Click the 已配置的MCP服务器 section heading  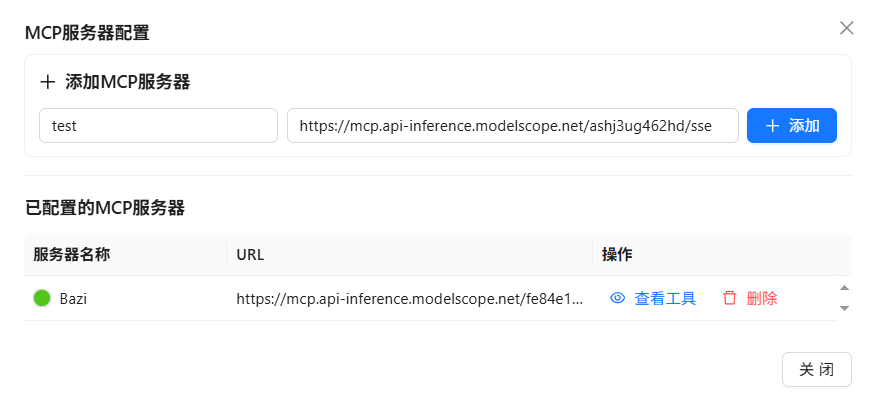(105, 208)
